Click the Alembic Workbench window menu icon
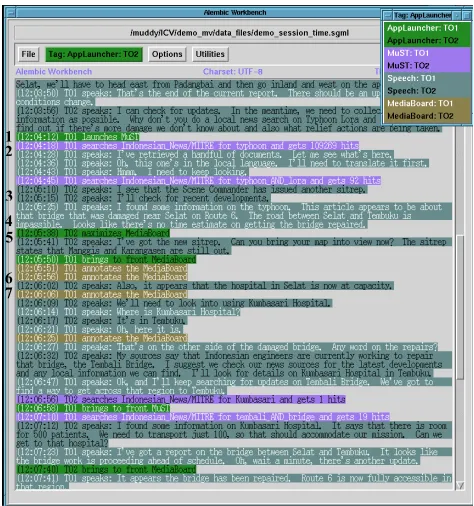 tap(11, 13)
